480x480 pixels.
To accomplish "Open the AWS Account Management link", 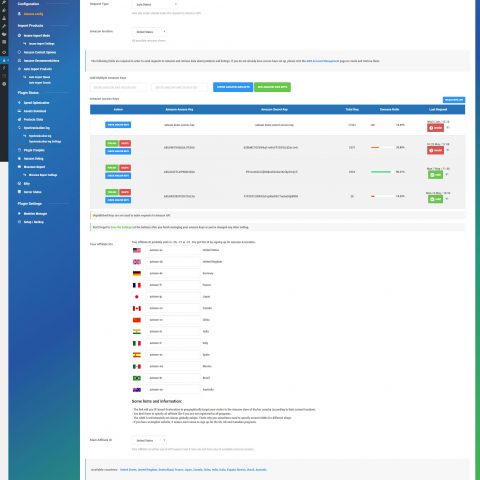I will click(x=322, y=61).
